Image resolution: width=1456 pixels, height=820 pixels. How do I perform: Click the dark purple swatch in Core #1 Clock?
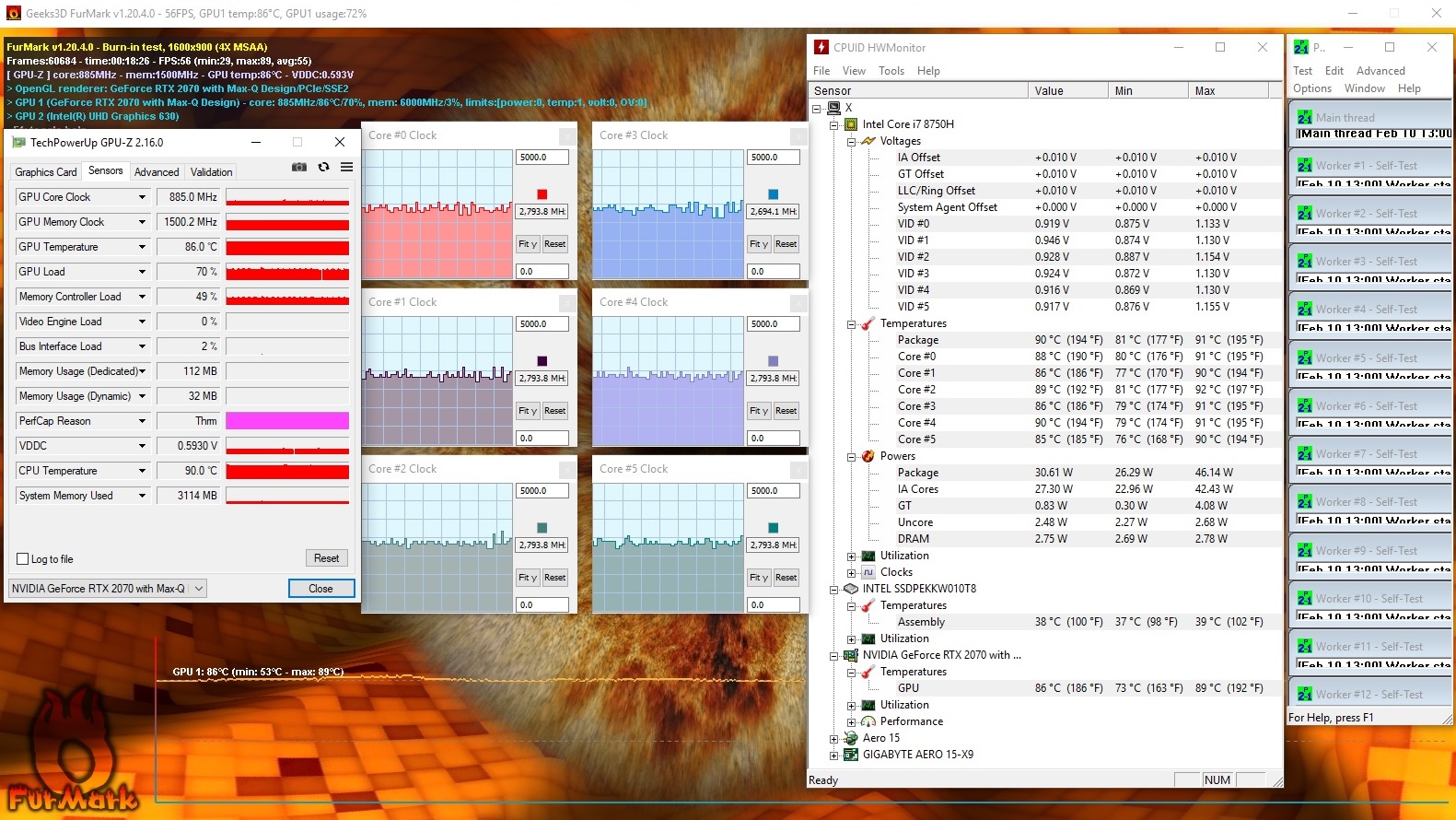click(x=542, y=361)
